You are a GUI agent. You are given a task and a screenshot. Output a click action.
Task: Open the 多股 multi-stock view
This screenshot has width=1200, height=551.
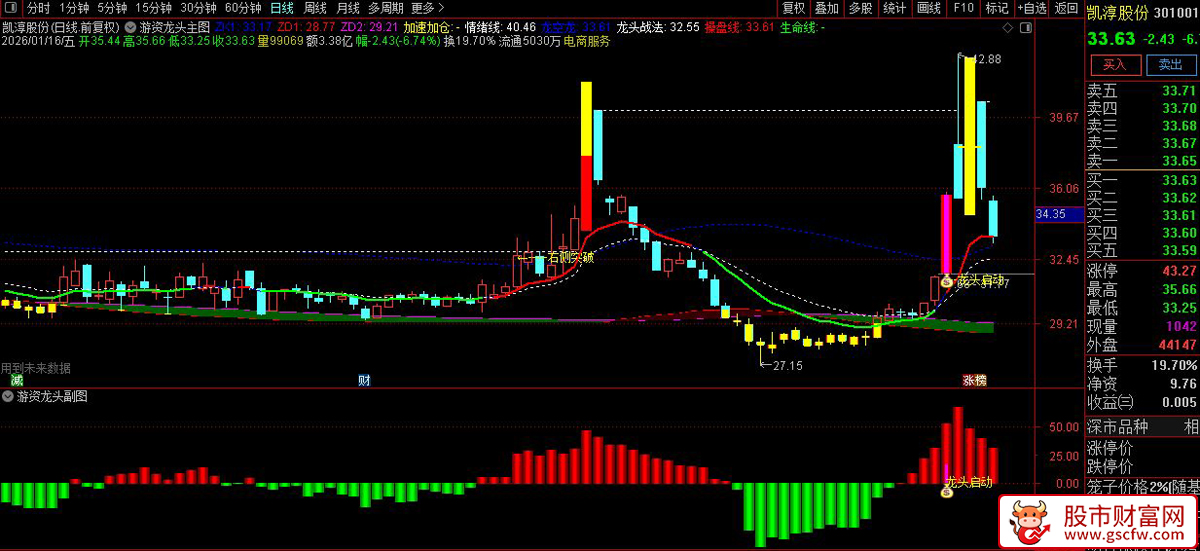tap(860, 8)
